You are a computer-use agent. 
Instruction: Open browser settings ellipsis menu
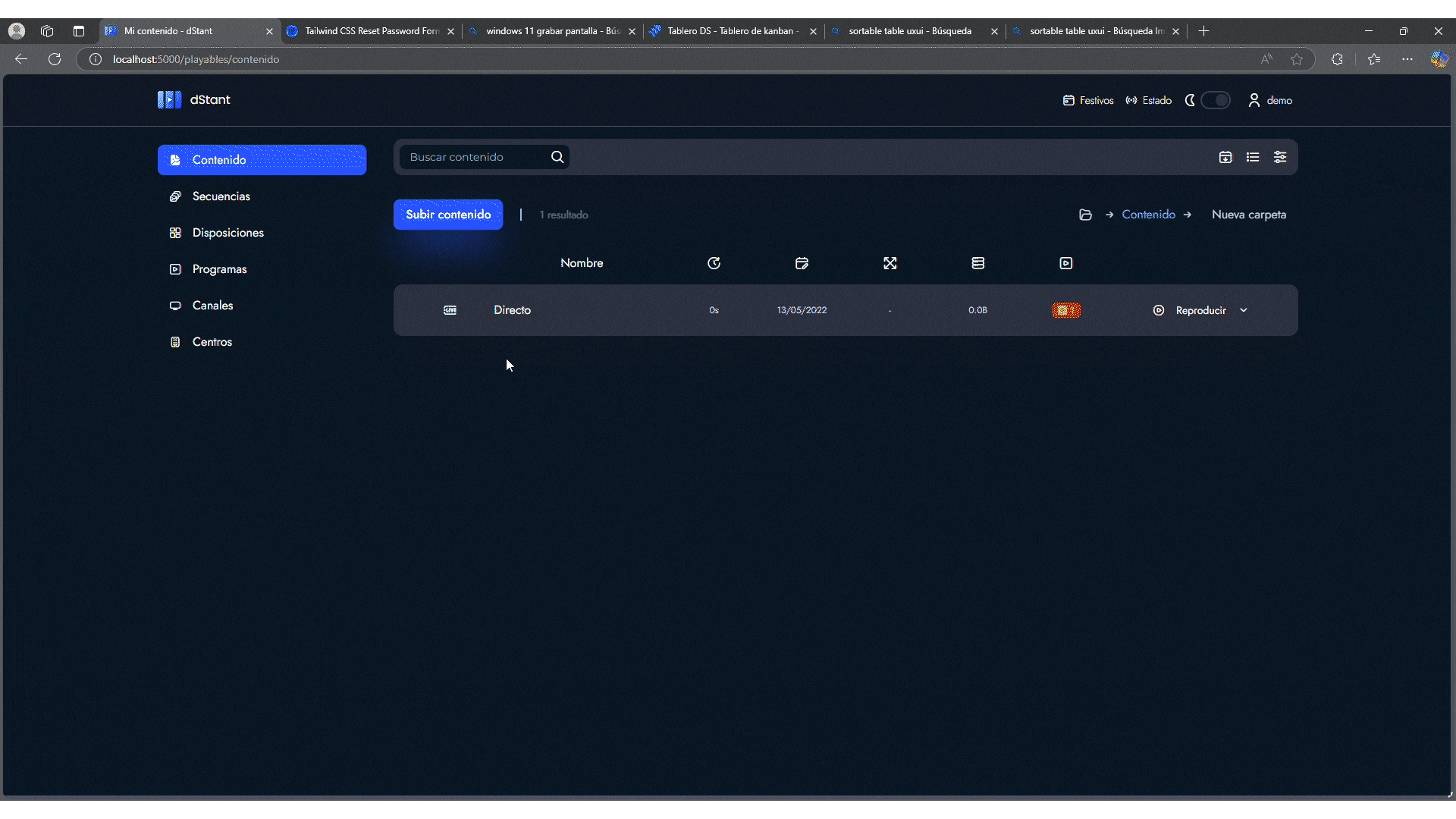click(x=1407, y=59)
